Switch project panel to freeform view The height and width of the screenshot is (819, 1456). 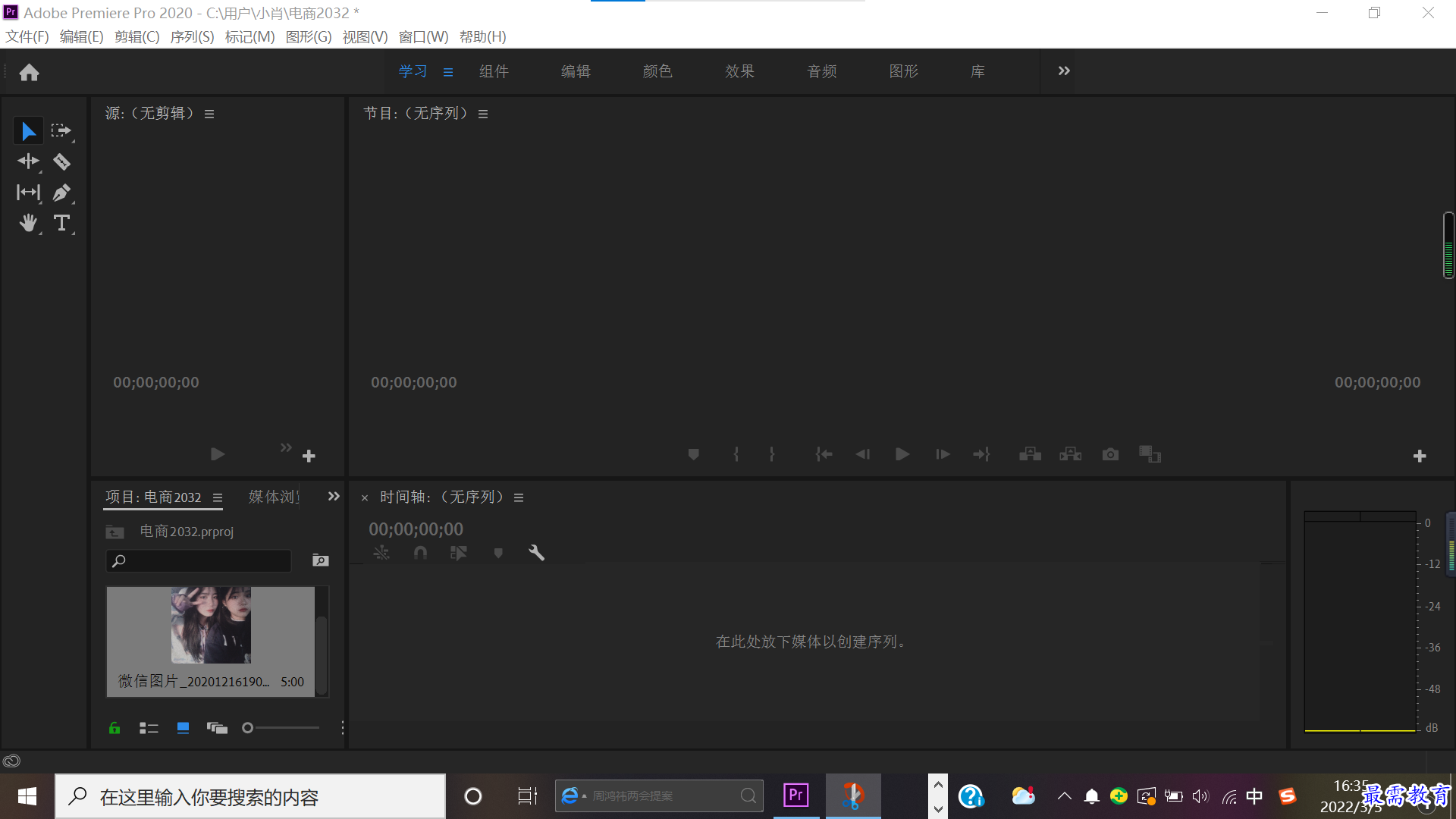(217, 728)
